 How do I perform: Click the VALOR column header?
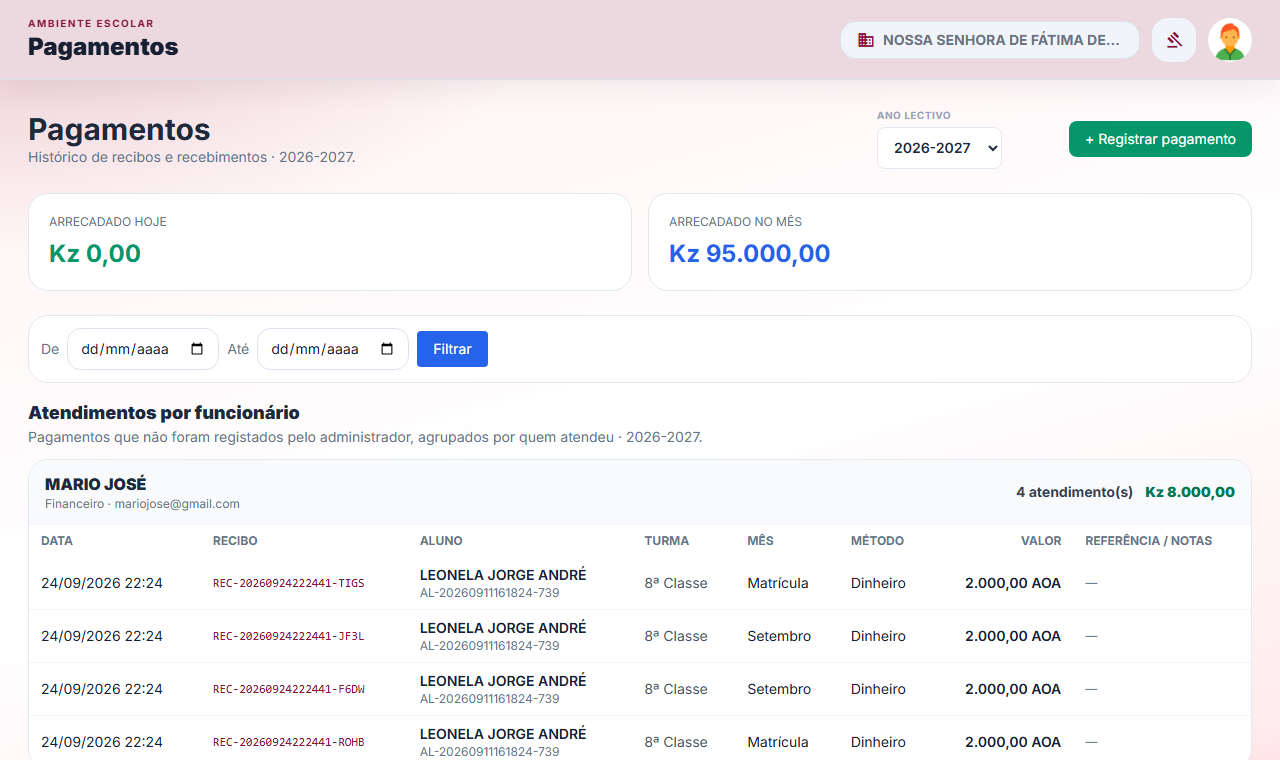(x=1041, y=541)
